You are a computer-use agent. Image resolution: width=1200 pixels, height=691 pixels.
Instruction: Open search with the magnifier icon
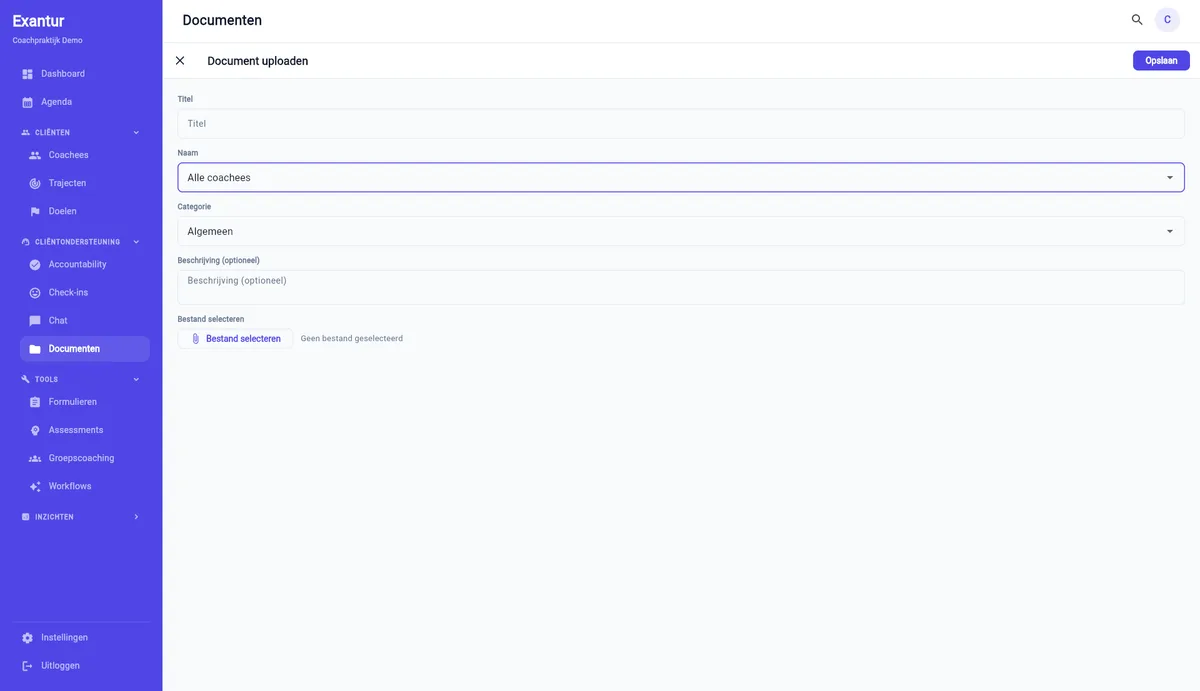[x=1137, y=20]
